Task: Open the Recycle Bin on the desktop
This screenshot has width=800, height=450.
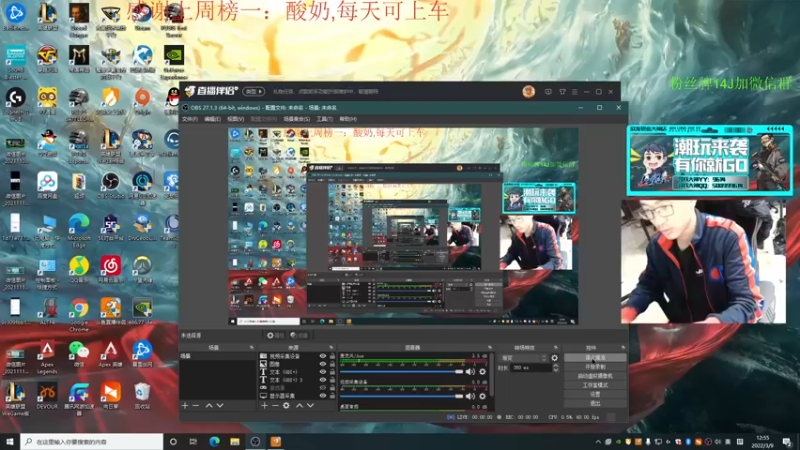Action: coord(142,396)
